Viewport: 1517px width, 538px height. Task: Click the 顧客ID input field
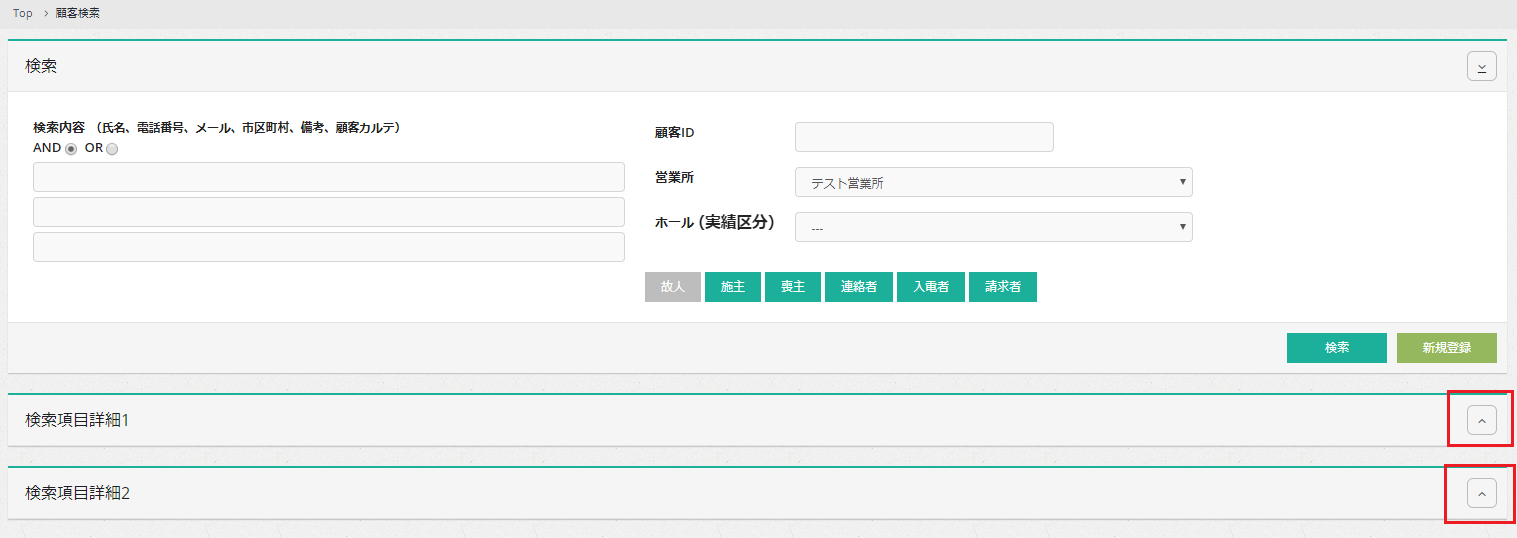(x=924, y=137)
